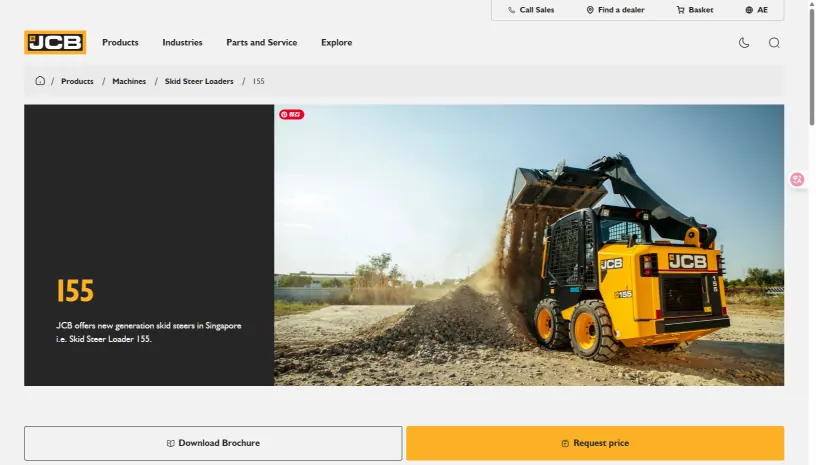Click Request price button
The image size is (816, 465).
click(595, 443)
